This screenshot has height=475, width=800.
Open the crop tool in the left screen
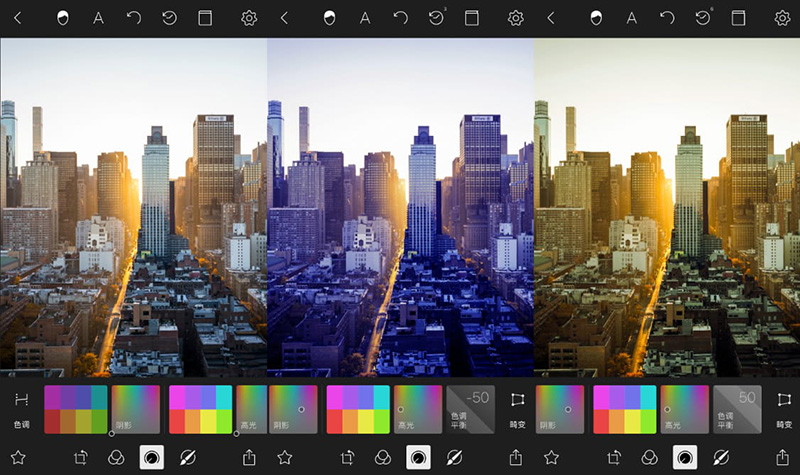83,457
